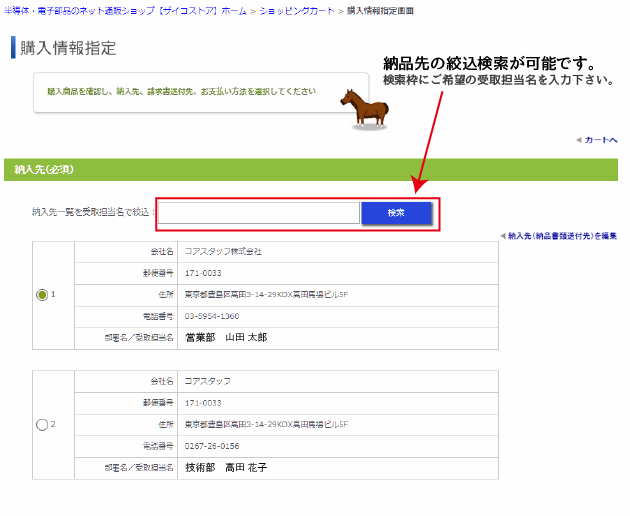630x516 pixels.
Task: Click the 購入情報指定 page heading
Action: click(68, 48)
